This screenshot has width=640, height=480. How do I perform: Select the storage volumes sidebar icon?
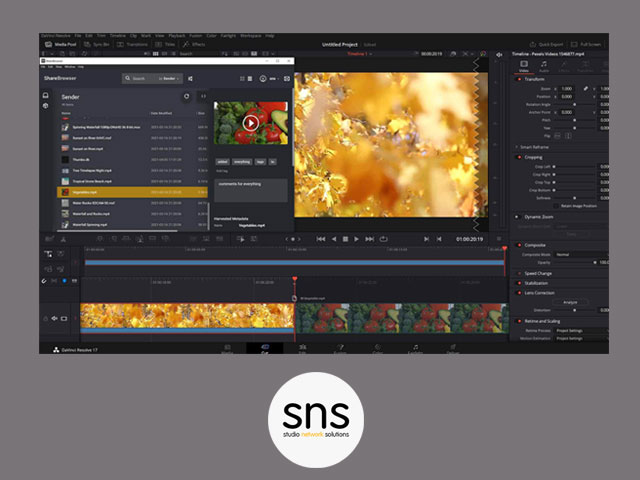[46, 95]
